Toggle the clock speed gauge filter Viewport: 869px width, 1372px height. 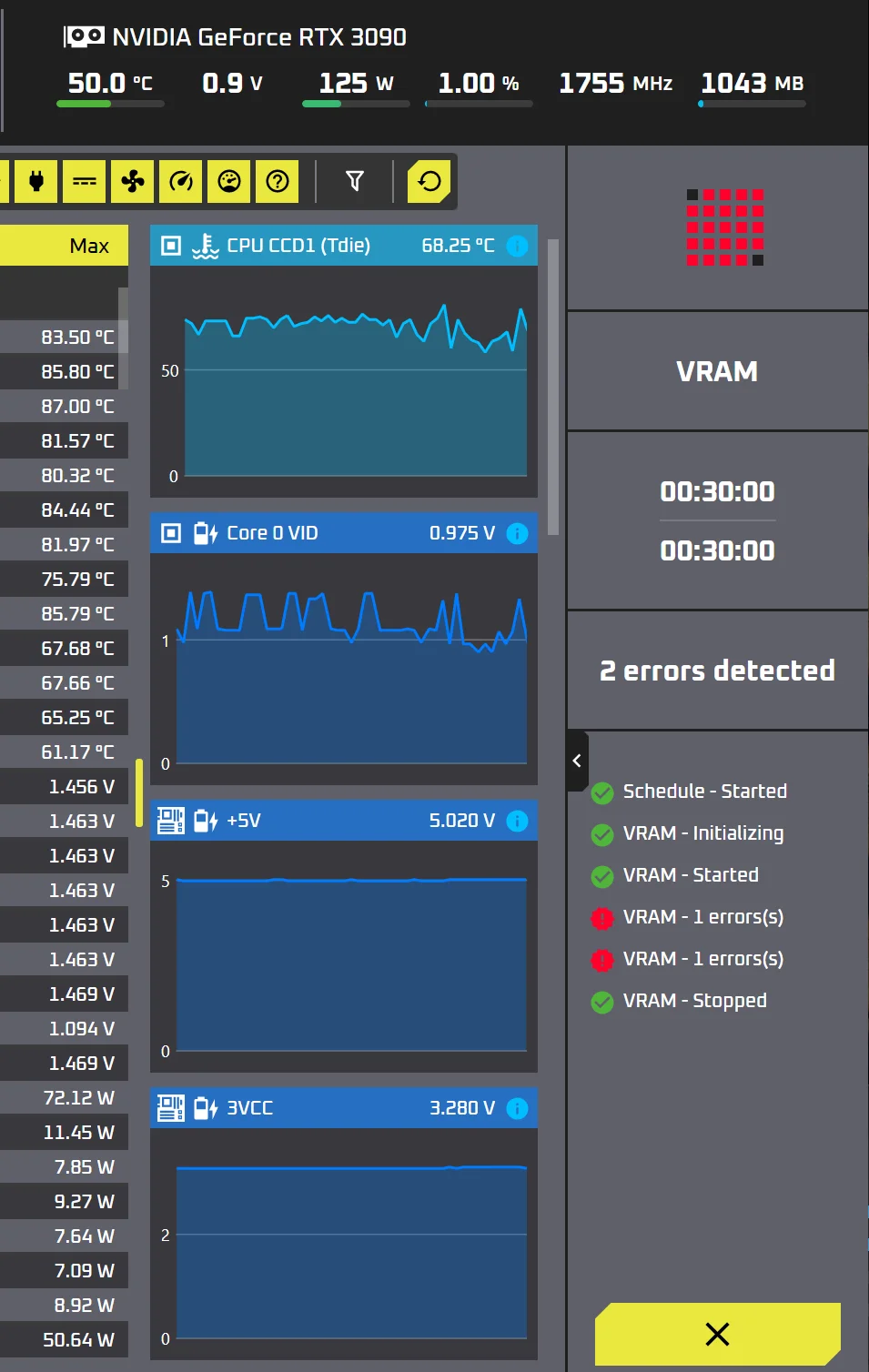pyautogui.click(x=181, y=181)
